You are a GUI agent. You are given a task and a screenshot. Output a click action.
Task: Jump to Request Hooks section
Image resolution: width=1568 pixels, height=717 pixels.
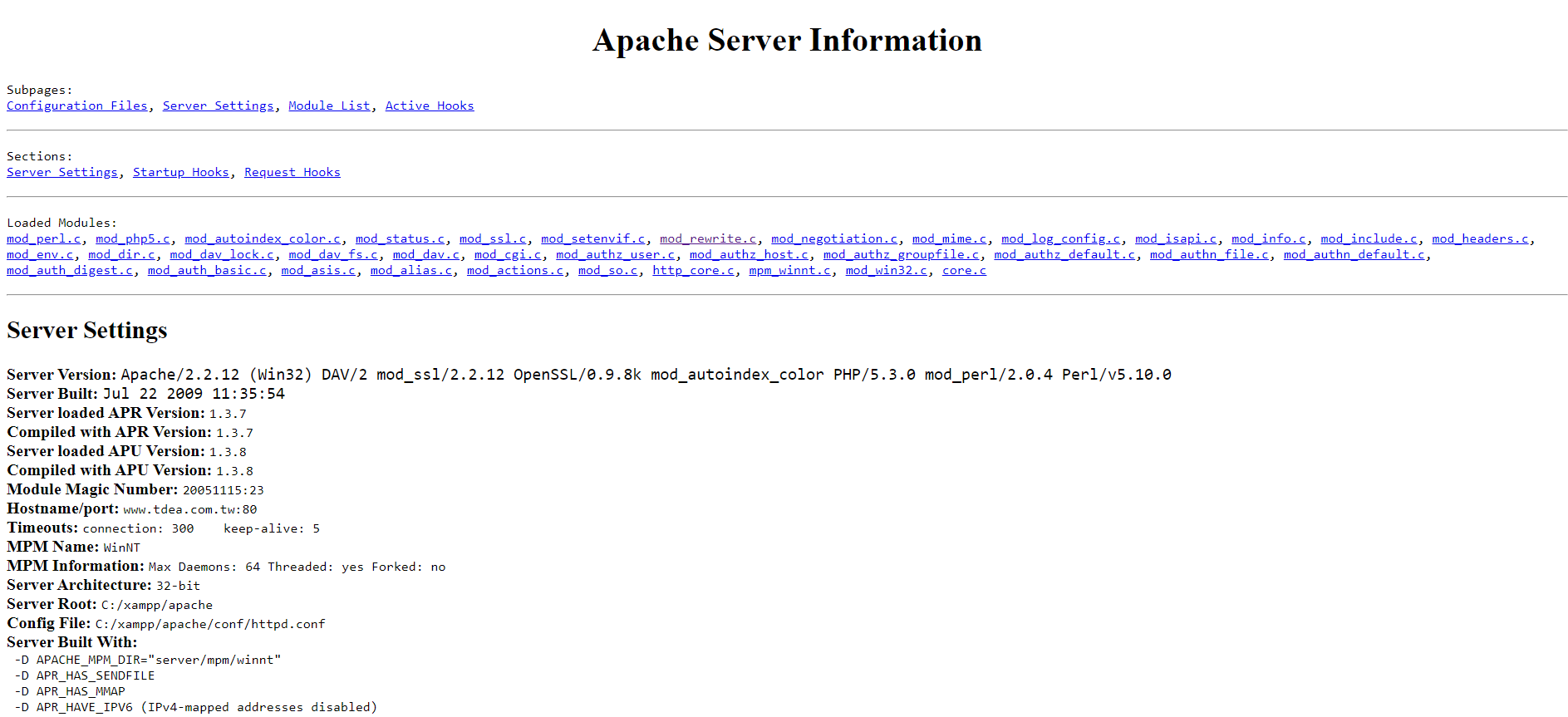[x=292, y=172]
